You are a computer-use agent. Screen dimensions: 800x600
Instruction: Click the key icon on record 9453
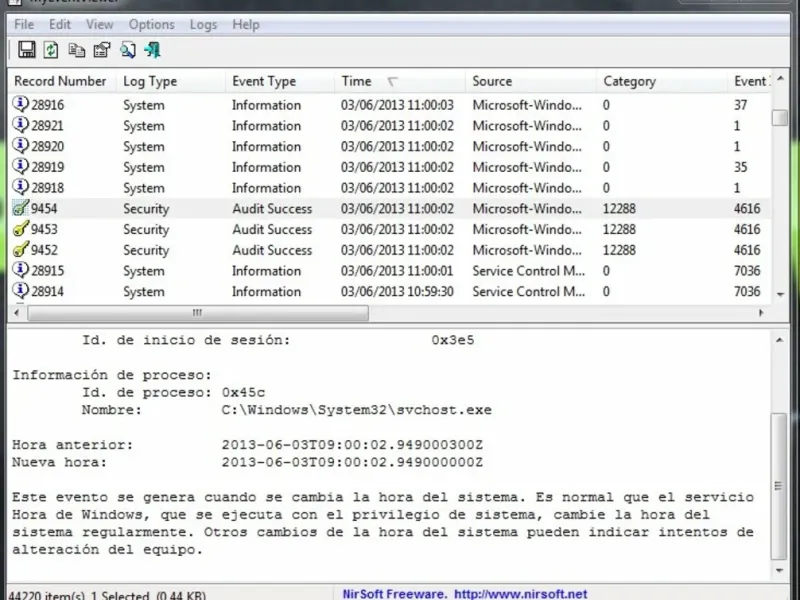(x=20, y=229)
